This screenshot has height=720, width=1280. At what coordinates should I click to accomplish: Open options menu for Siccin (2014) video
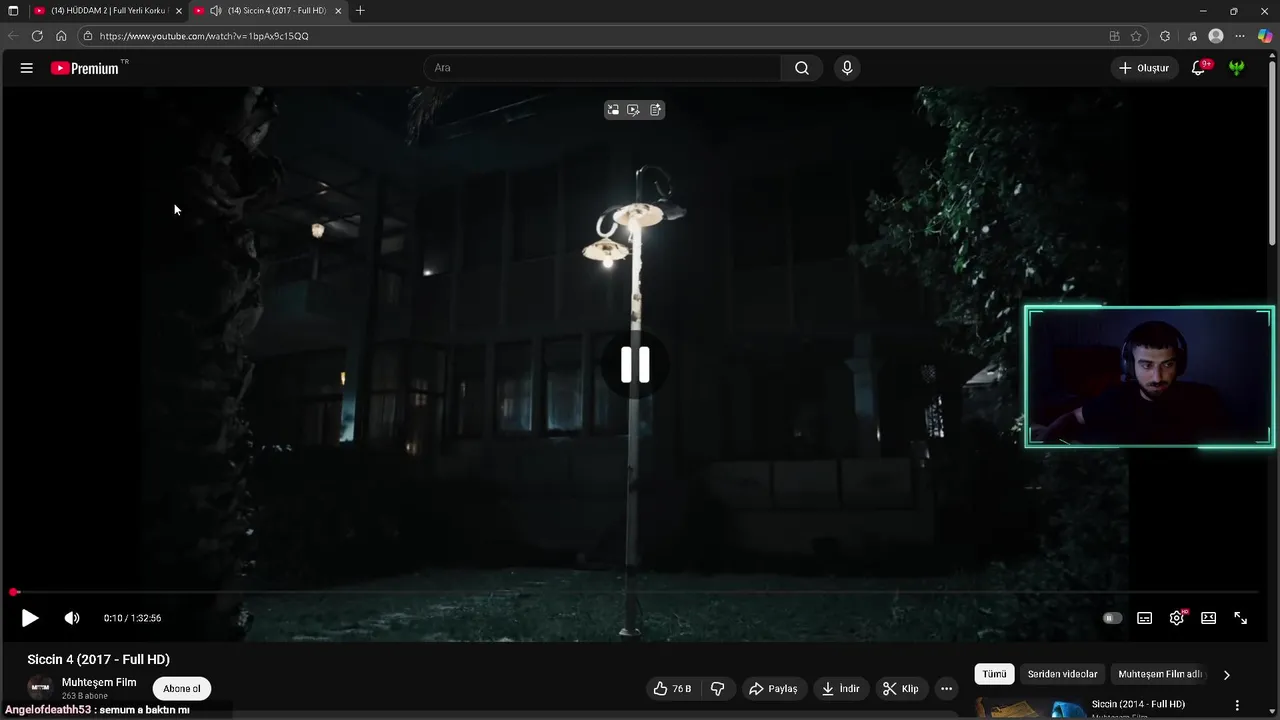[1237, 705]
